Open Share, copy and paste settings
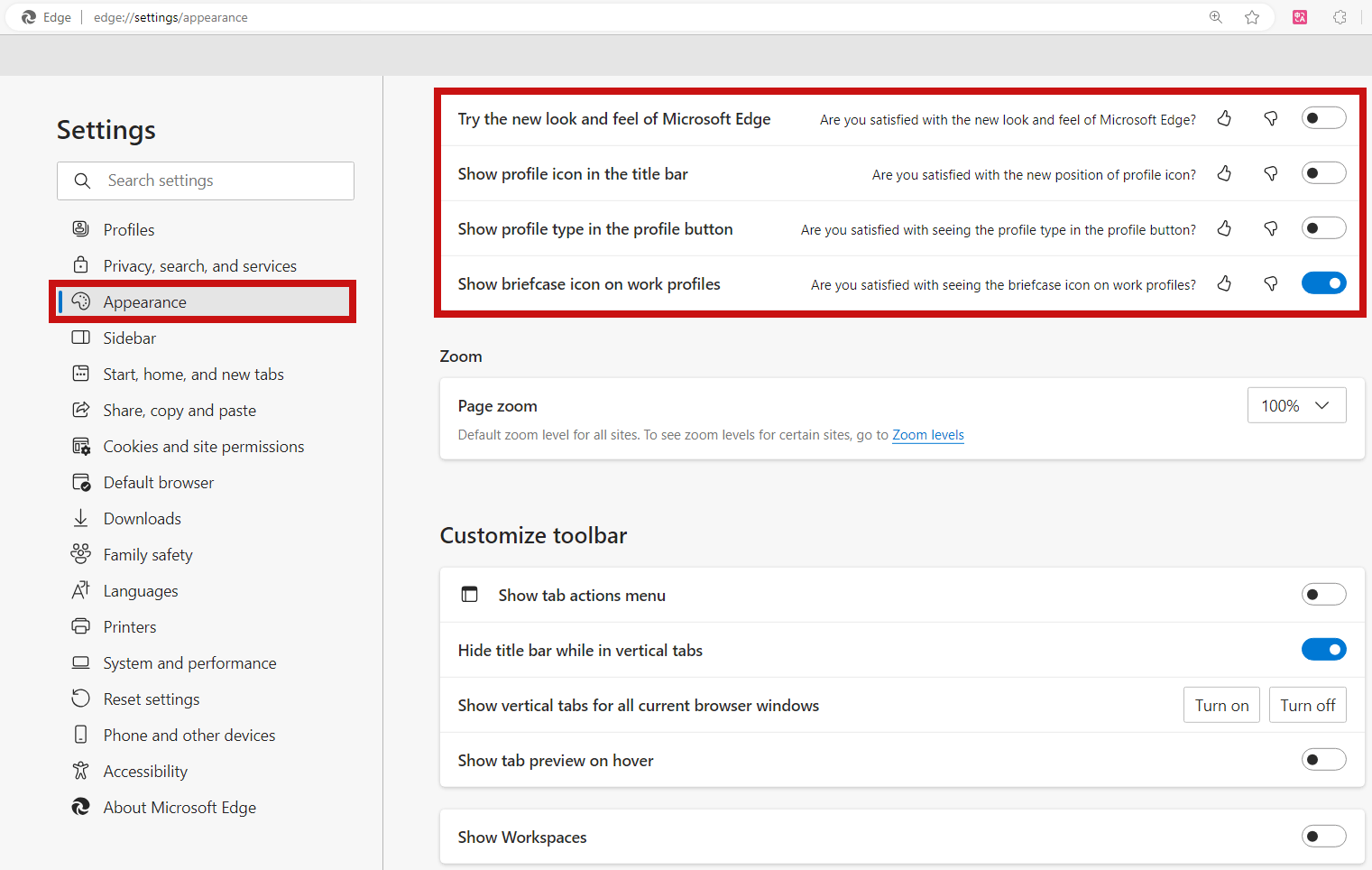 click(180, 410)
